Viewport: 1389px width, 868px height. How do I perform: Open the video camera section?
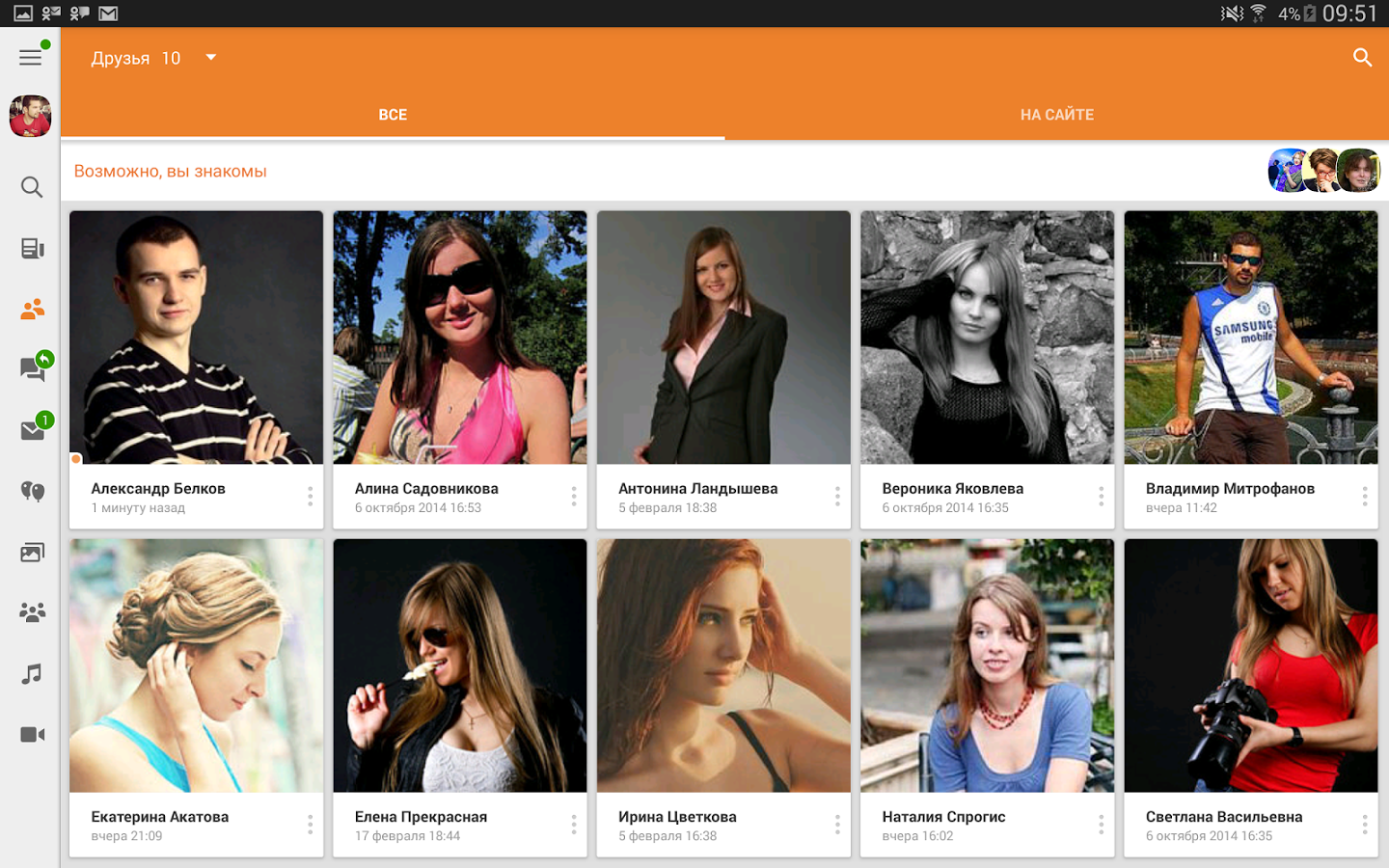[x=32, y=735]
